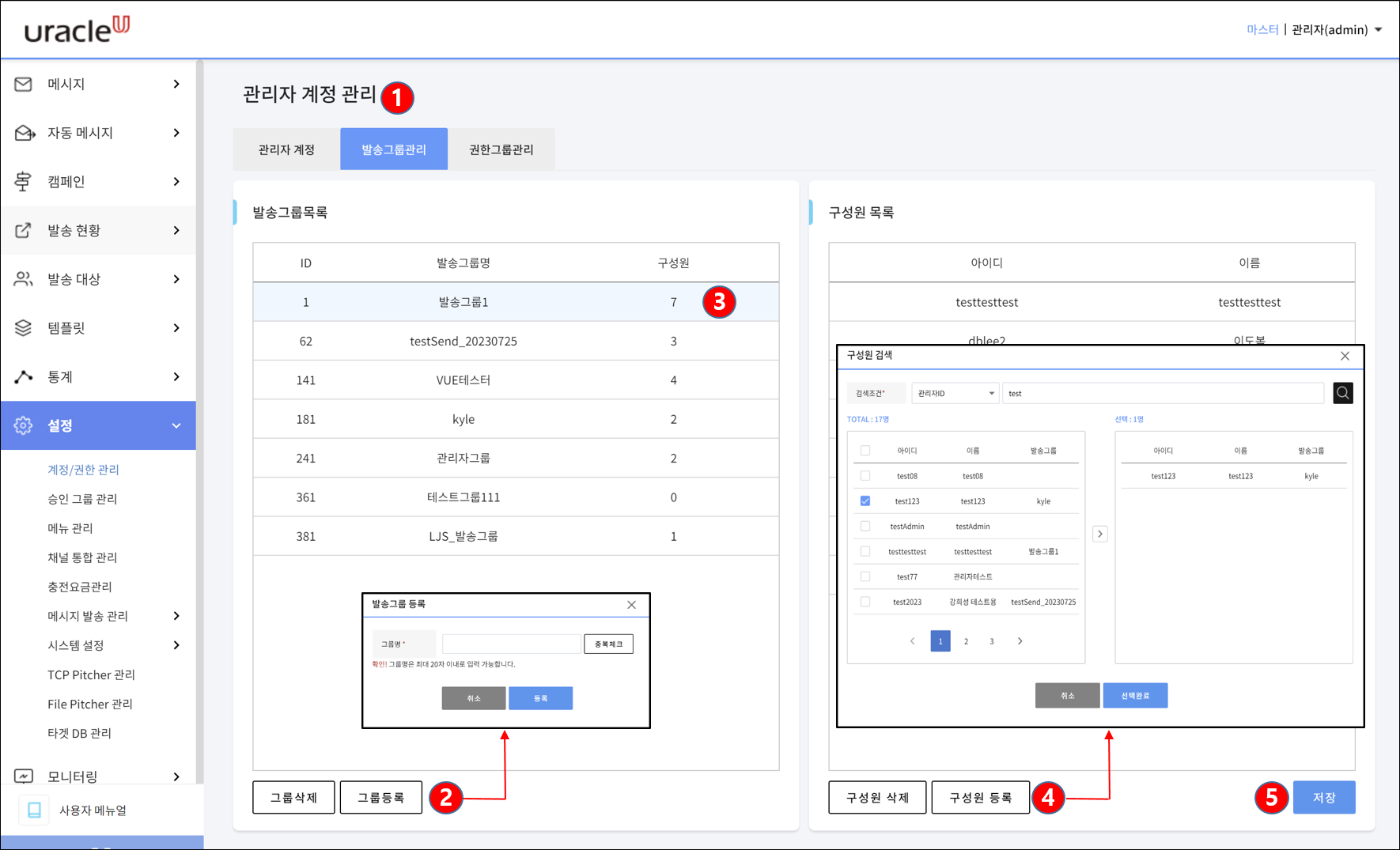Expand the 메시지 menu

176,84
